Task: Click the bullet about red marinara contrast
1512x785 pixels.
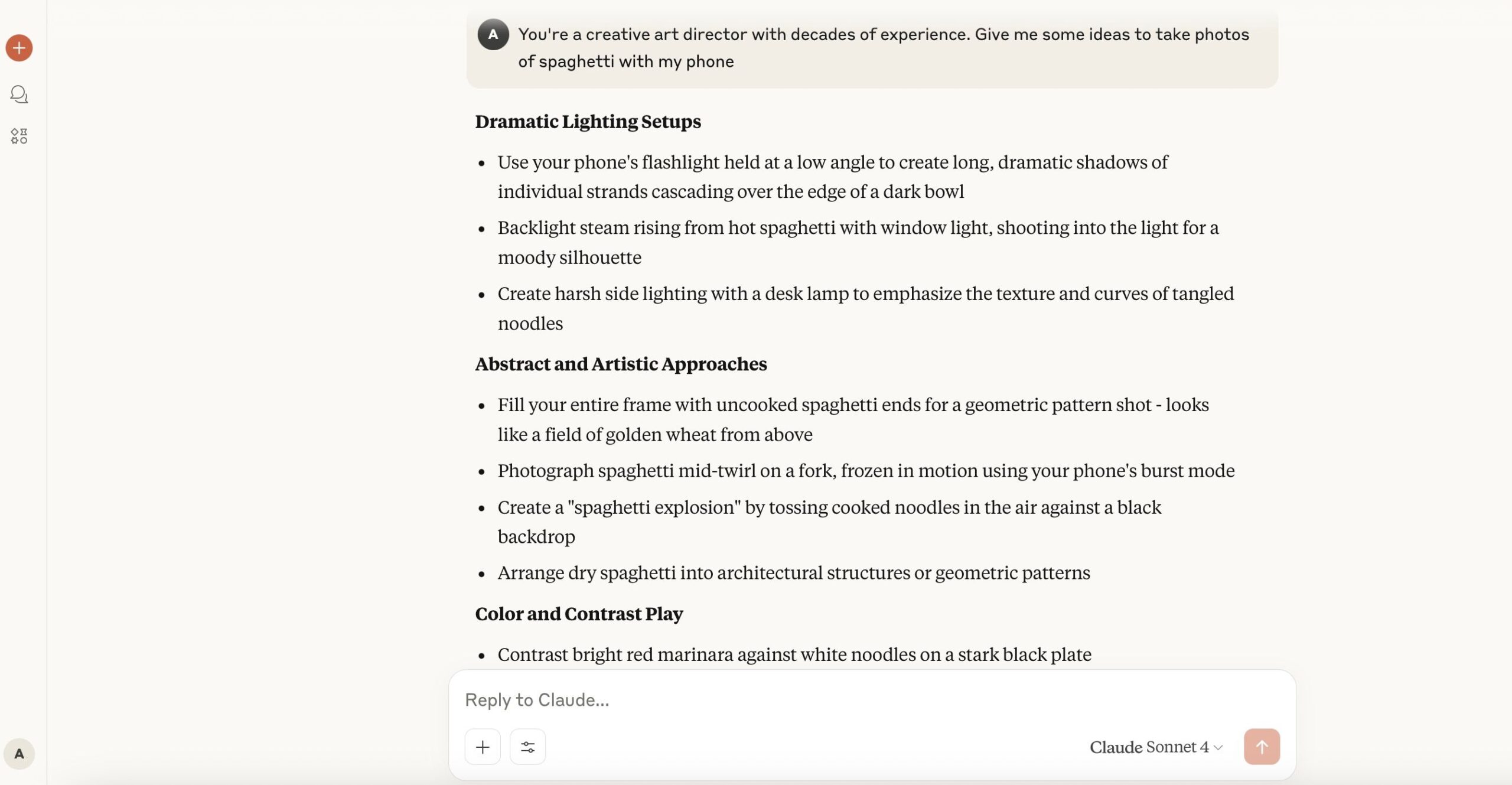Action: pyautogui.click(x=794, y=654)
